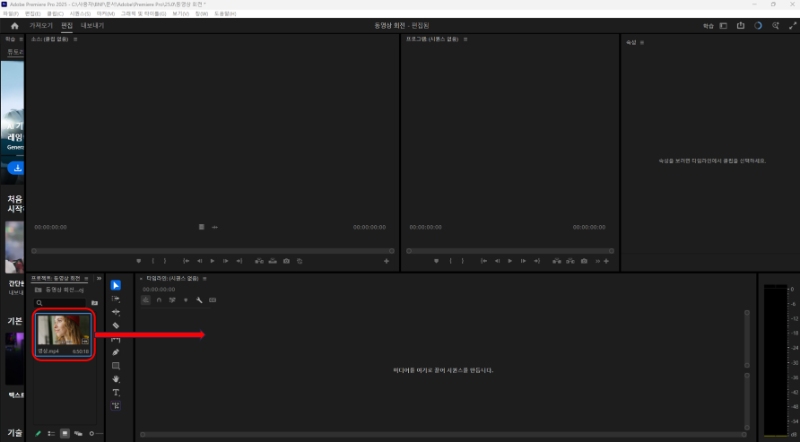Open the Project panel hamburger menu
Viewport: 800px width, 442px height.
pyautogui.click(x=87, y=278)
